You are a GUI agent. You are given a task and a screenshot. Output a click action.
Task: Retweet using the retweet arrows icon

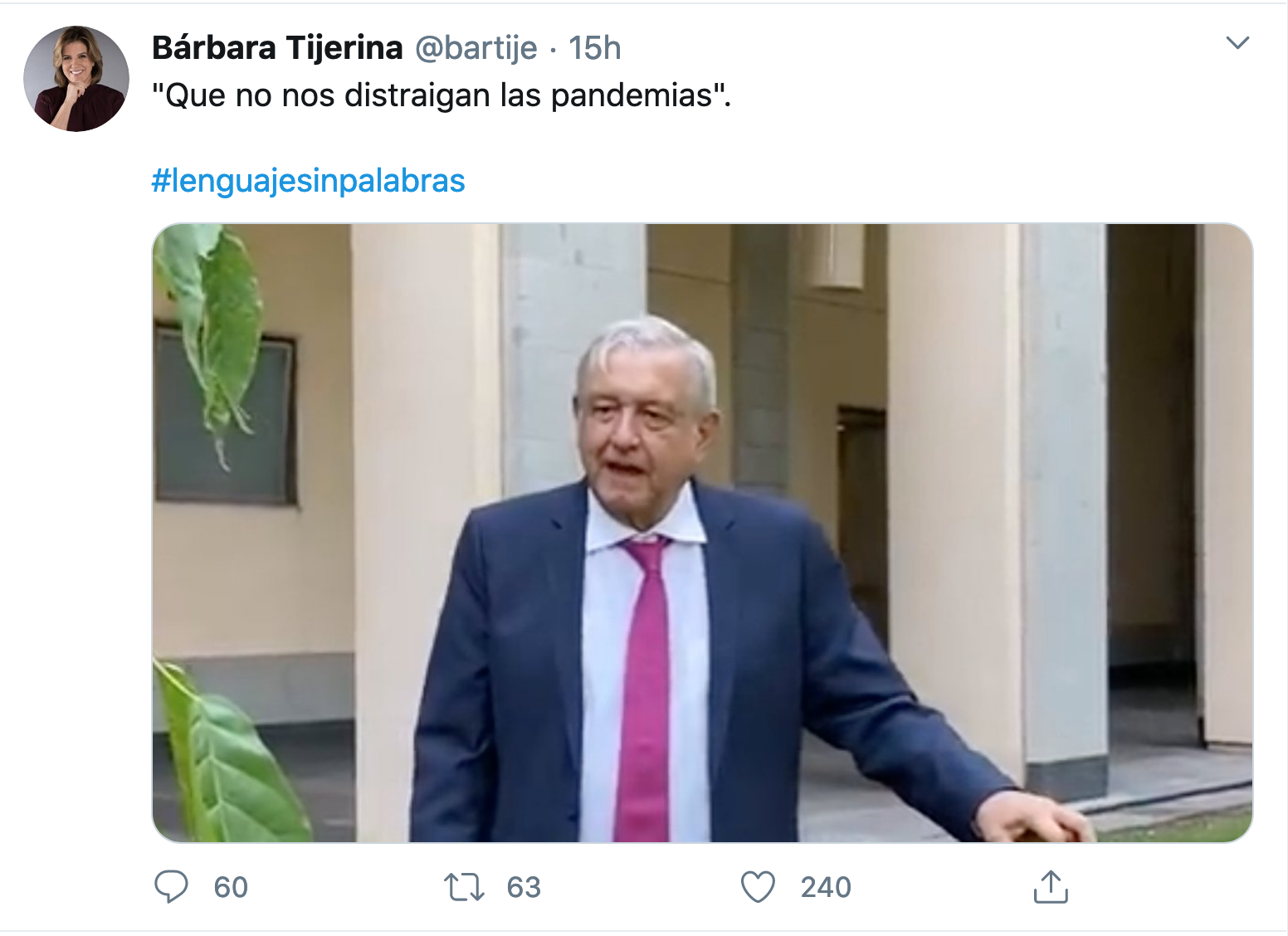pos(464,887)
